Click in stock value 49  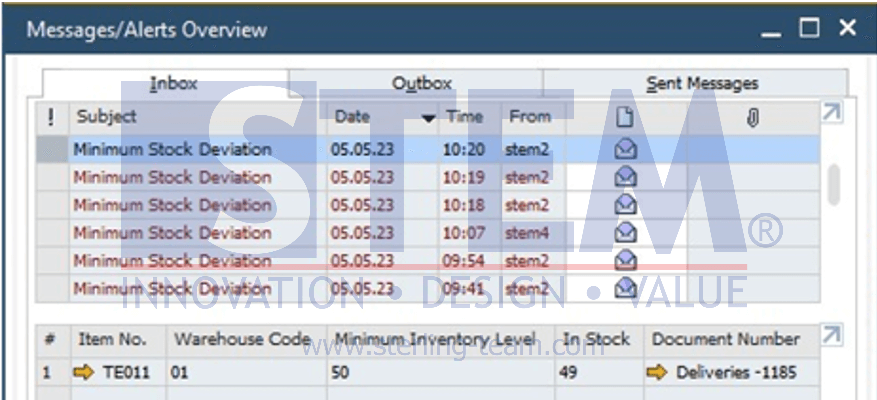tap(599, 373)
